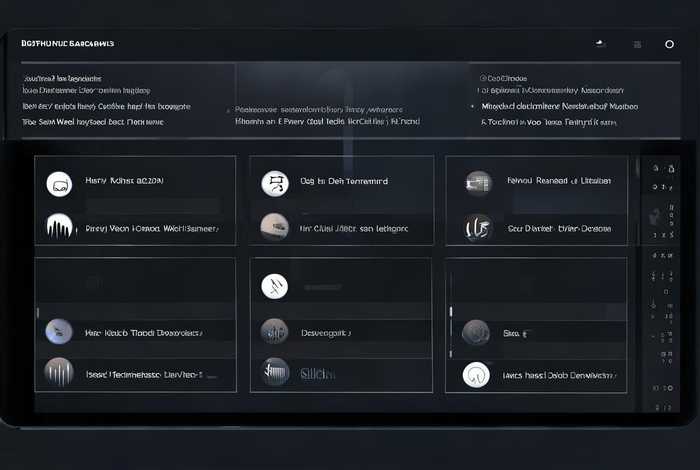
Task: Click the vertical-bars icon beside the "Silicin" label
Action: (275, 372)
